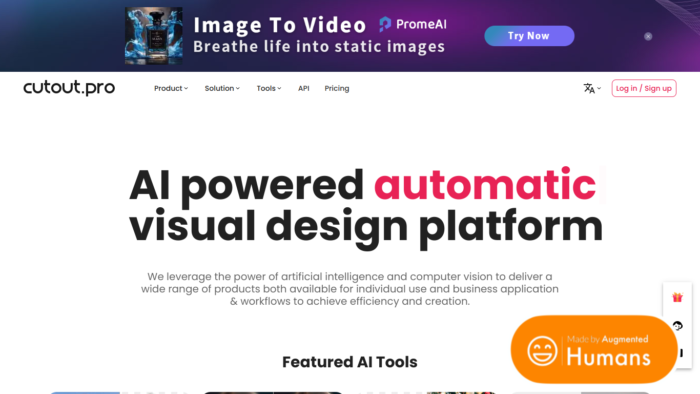Image resolution: width=700 pixels, height=394 pixels.
Task: Click the Featured AI Tools heading
Action: pyautogui.click(x=350, y=362)
